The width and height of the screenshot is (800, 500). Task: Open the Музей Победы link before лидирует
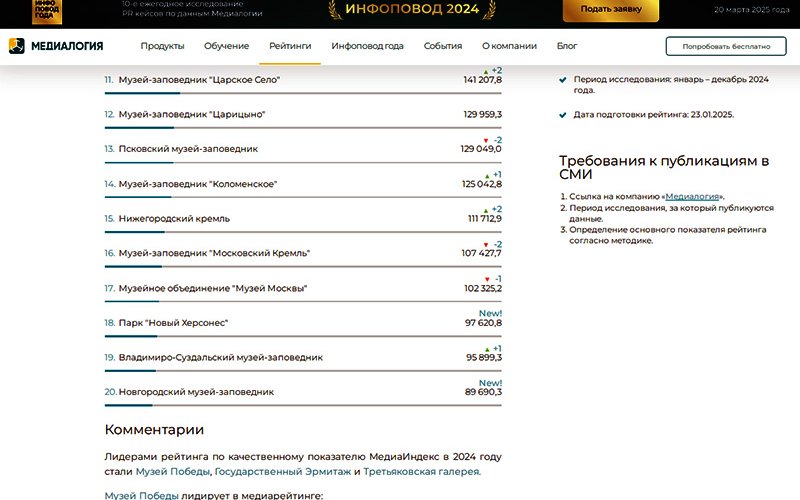coord(141,495)
